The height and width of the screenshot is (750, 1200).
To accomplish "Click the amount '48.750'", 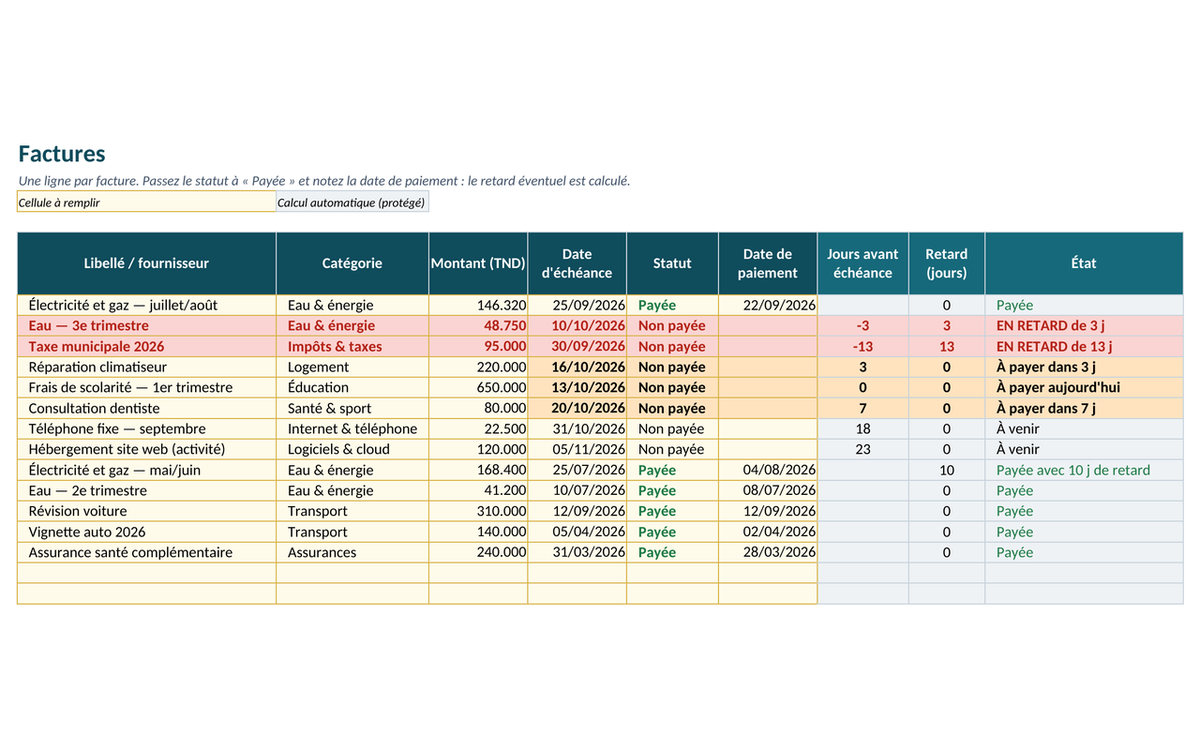I will tap(478, 325).
